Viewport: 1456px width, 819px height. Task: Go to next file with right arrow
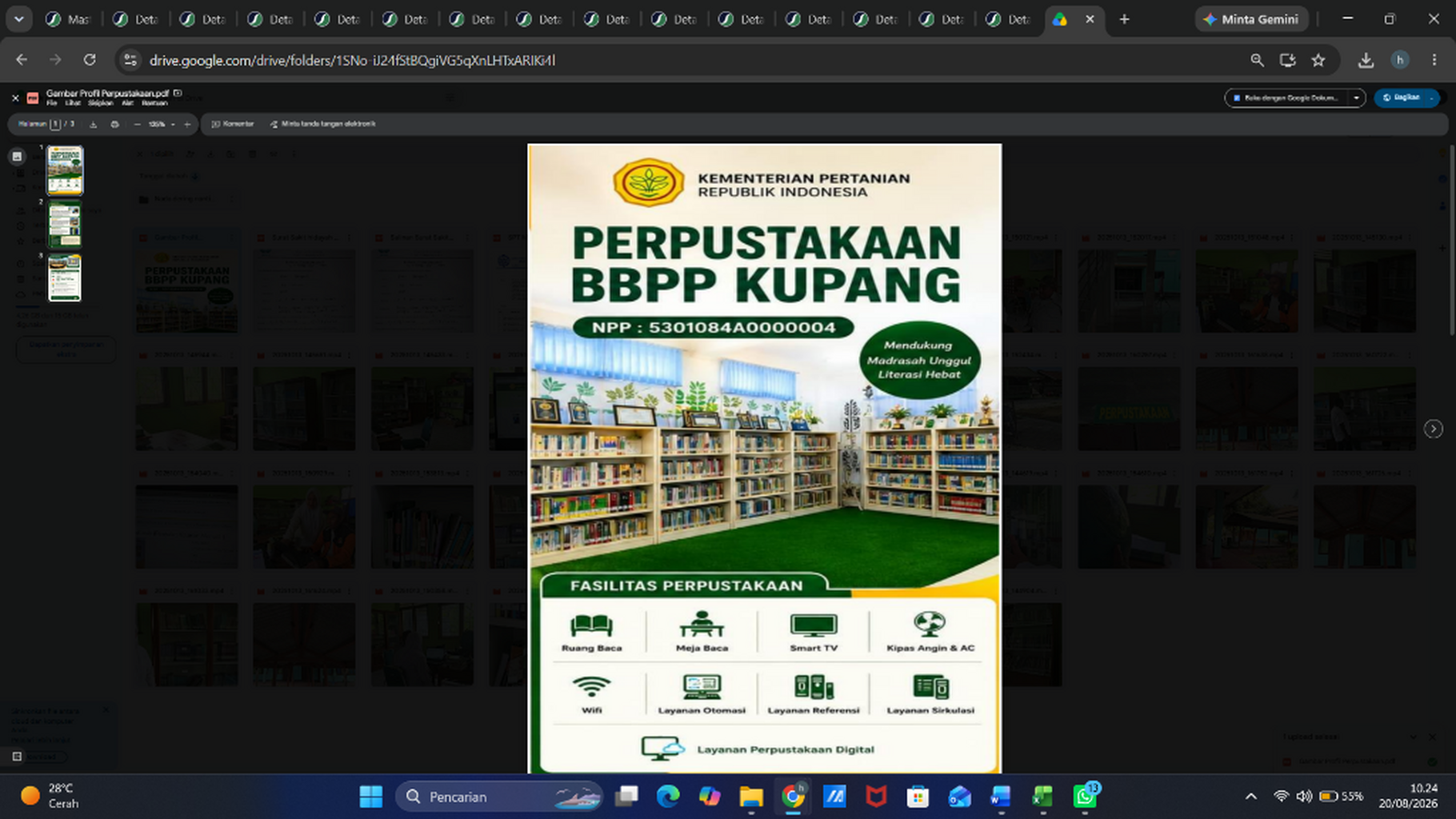click(x=1433, y=429)
